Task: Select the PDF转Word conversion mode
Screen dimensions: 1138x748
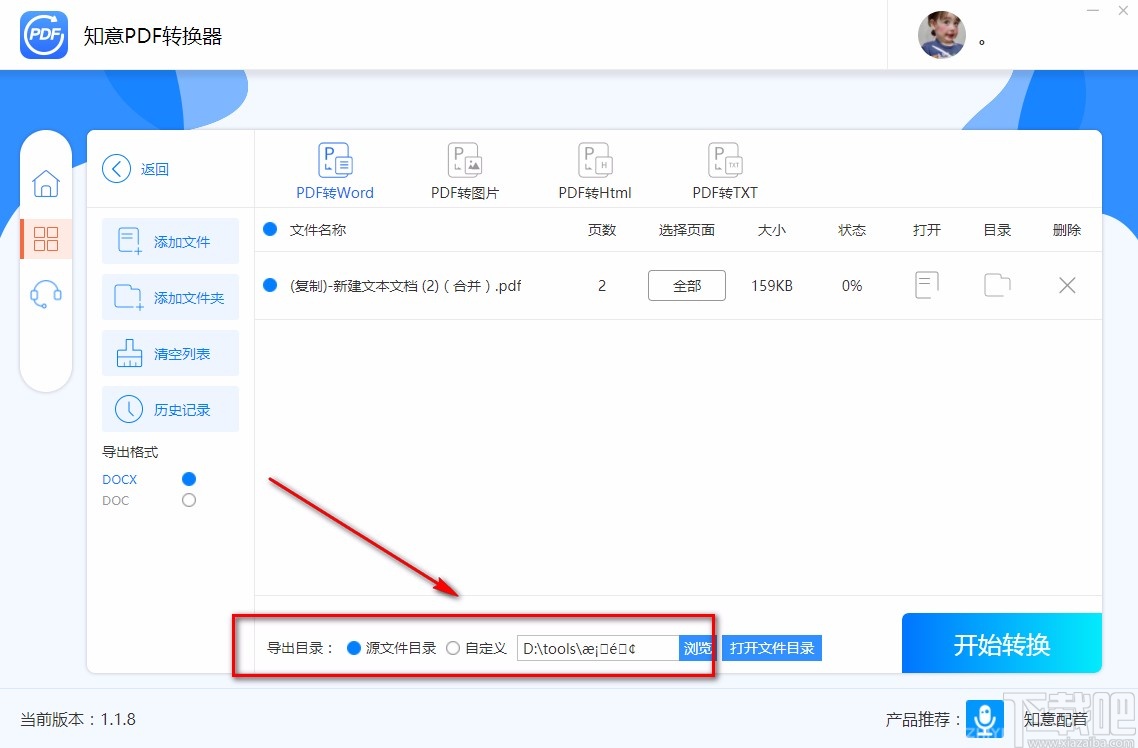Action: pos(335,170)
